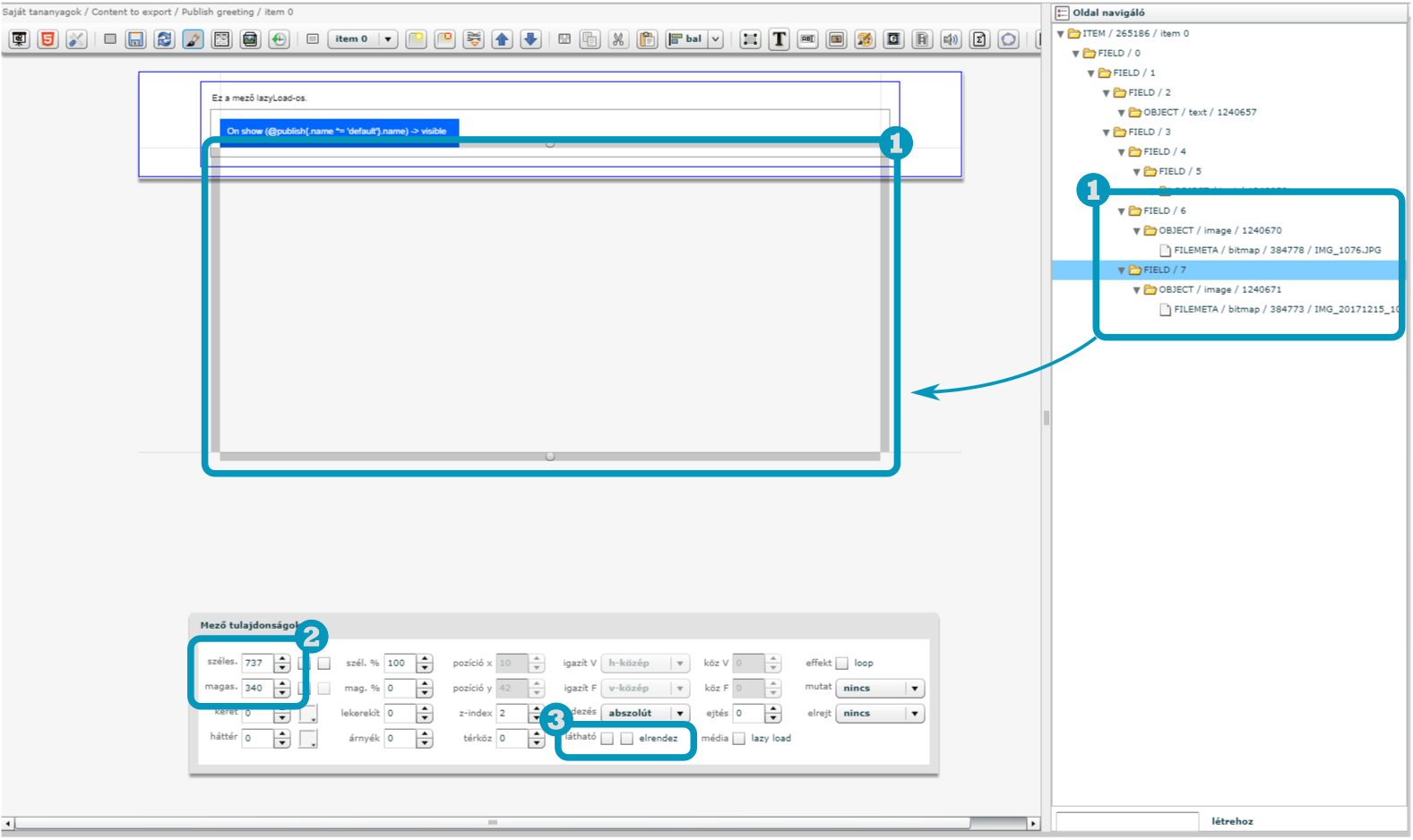This screenshot has height=840, width=1413.
Task: Enable the lazy load checkbox
Action: click(x=739, y=739)
